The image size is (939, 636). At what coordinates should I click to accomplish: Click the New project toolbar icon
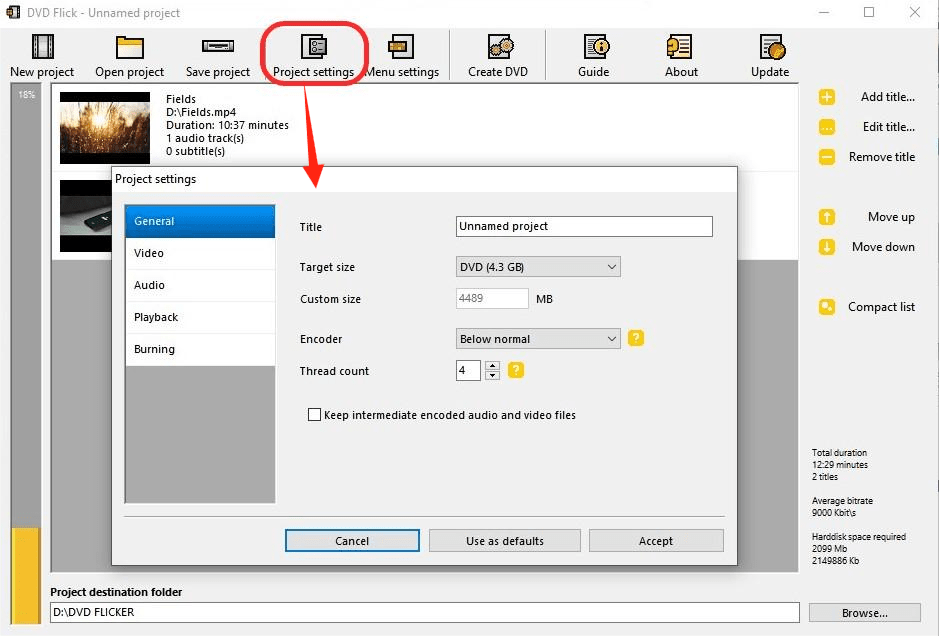click(42, 47)
